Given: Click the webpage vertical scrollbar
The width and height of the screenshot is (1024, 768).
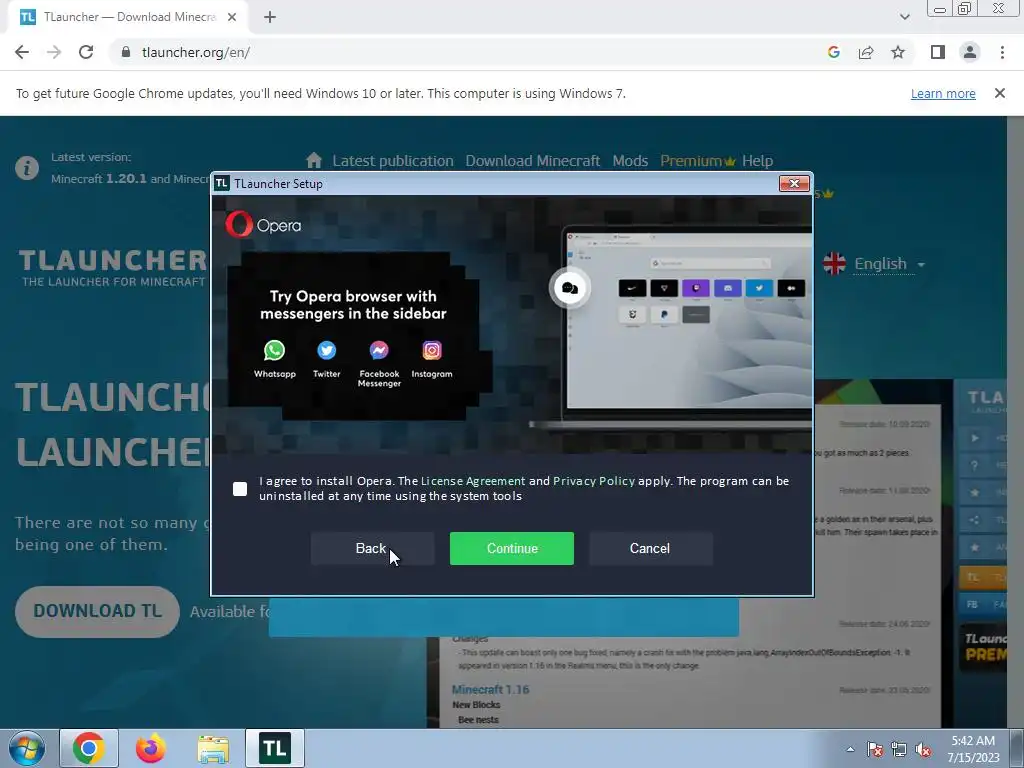Looking at the screenshot, I should point(1016,422).
